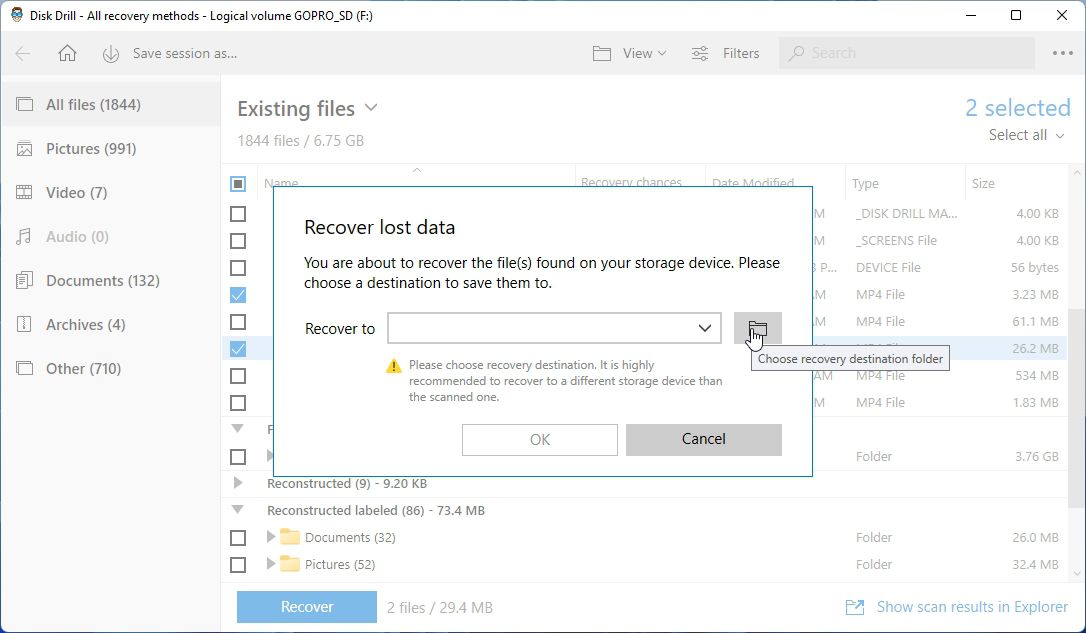Select Audio (0) category
Screen dimensions: 1086x633
[110, 237]
